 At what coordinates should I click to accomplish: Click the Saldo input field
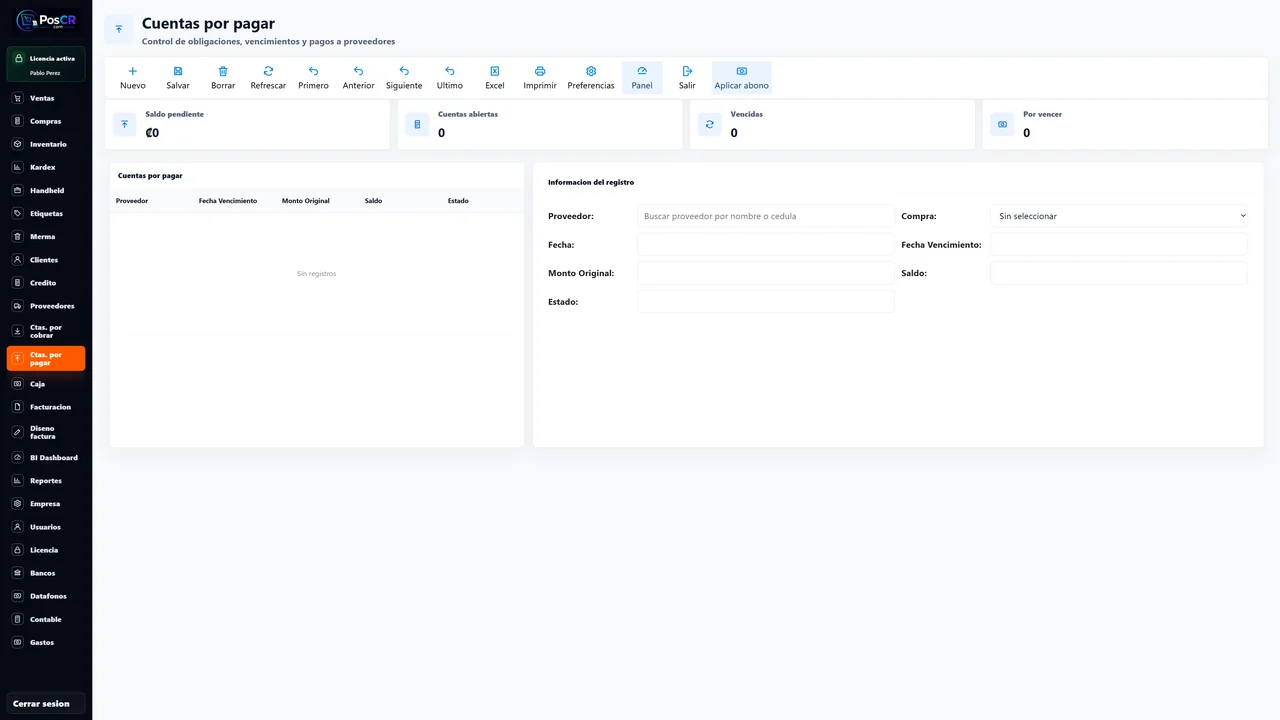point(1119,273)
